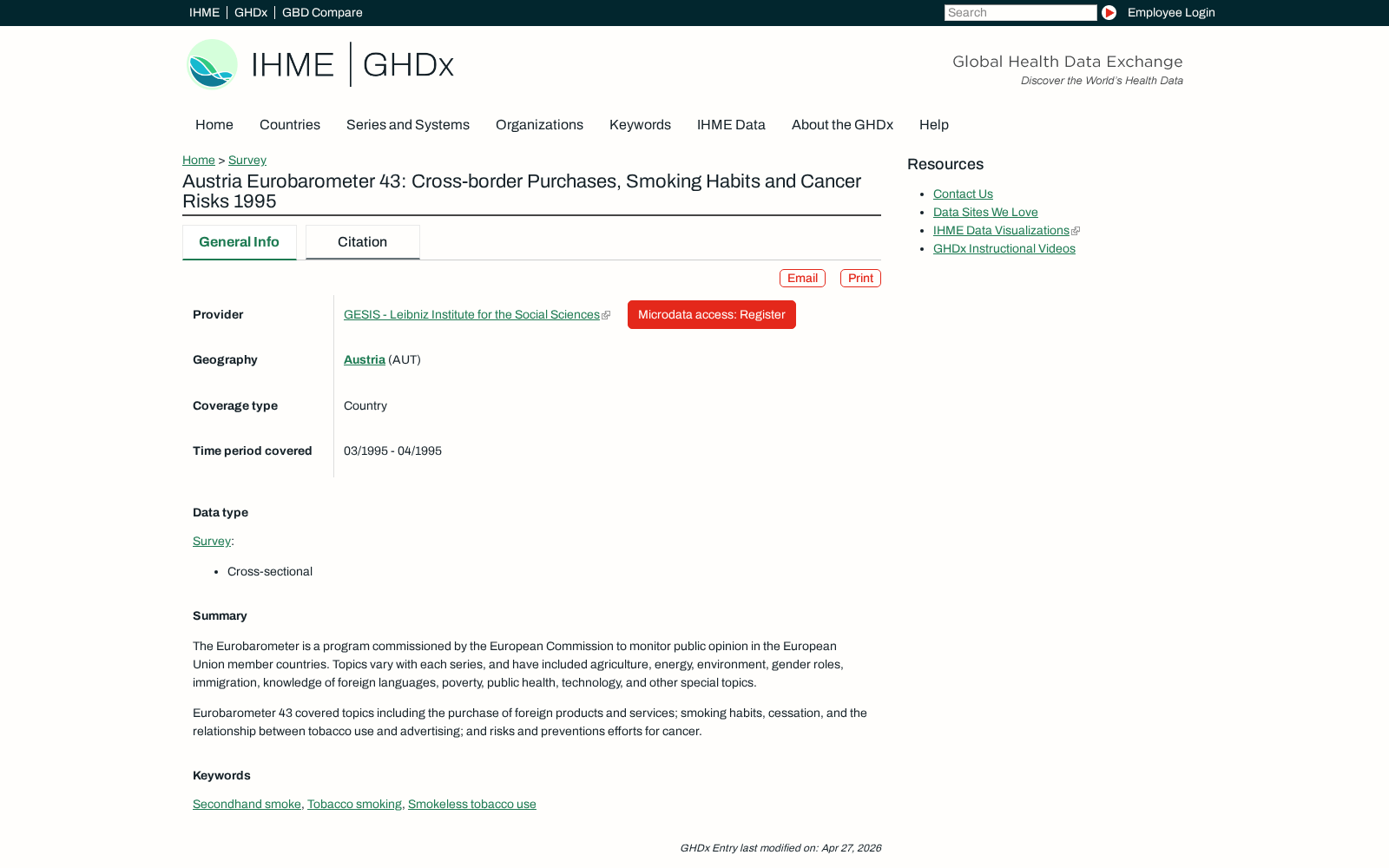The width and height of the screenshot is (1389, 868).
Task: Click the 'Global Health Data Exchange' header text
Action: click(x=1068, y=62)
